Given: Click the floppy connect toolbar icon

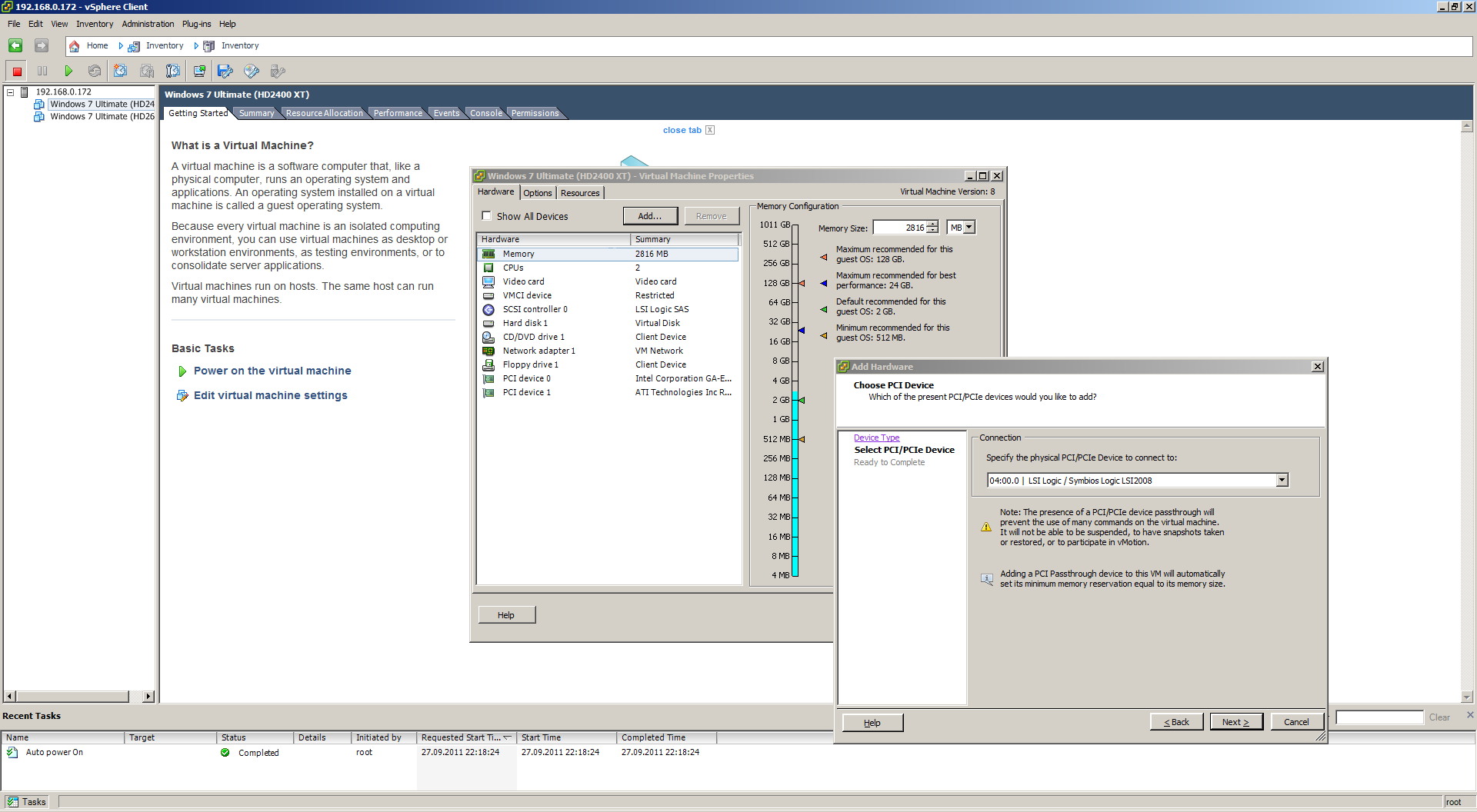Looking at the screenshot, I should (x=225, y=72).
